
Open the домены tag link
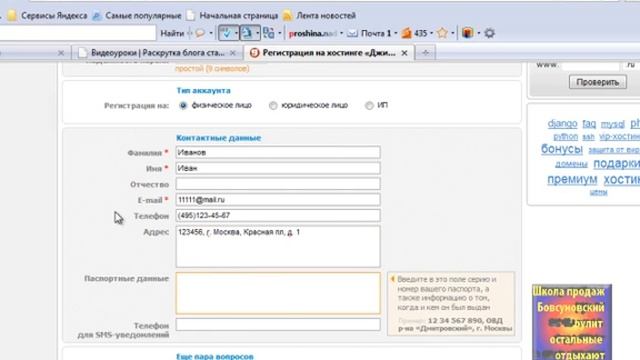571,164
